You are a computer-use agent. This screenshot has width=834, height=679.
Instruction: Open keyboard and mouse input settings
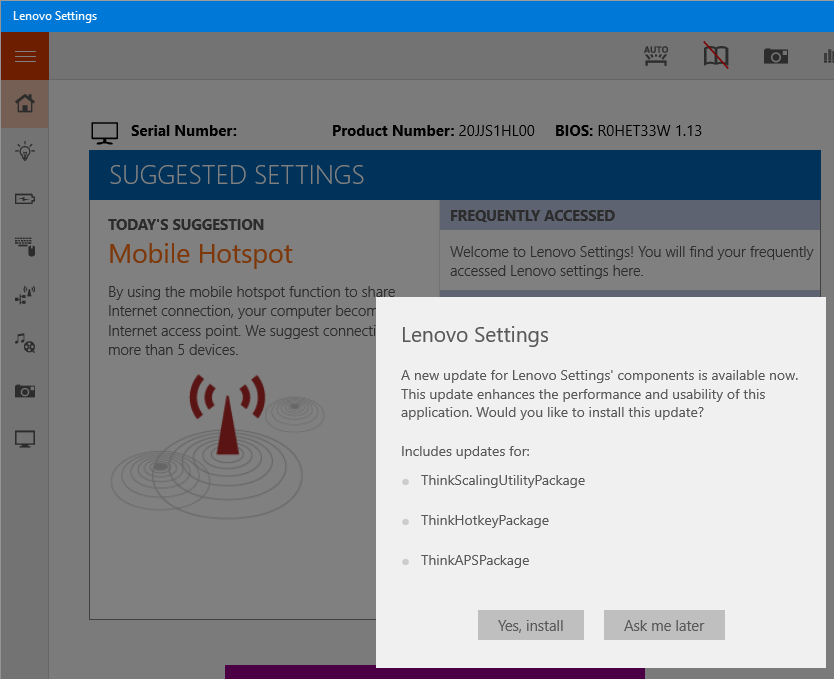[25, 247]
